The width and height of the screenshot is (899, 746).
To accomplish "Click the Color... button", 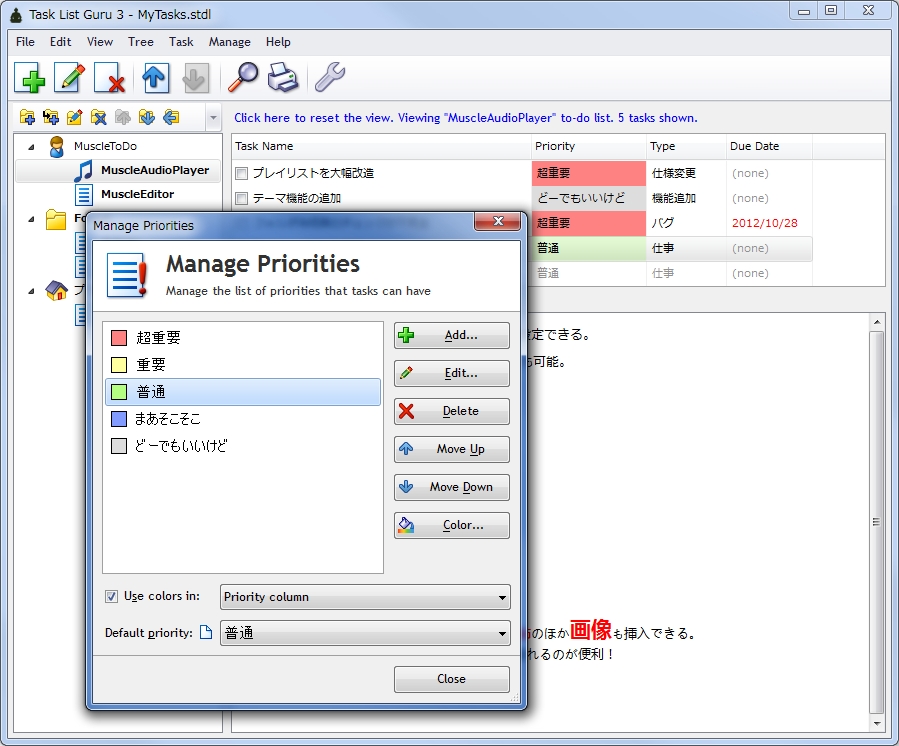I will click(452, 525).
